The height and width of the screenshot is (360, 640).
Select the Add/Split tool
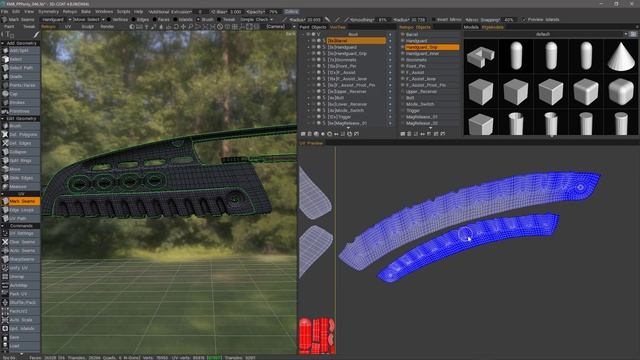pyautogui.click(x=20, y=51)
